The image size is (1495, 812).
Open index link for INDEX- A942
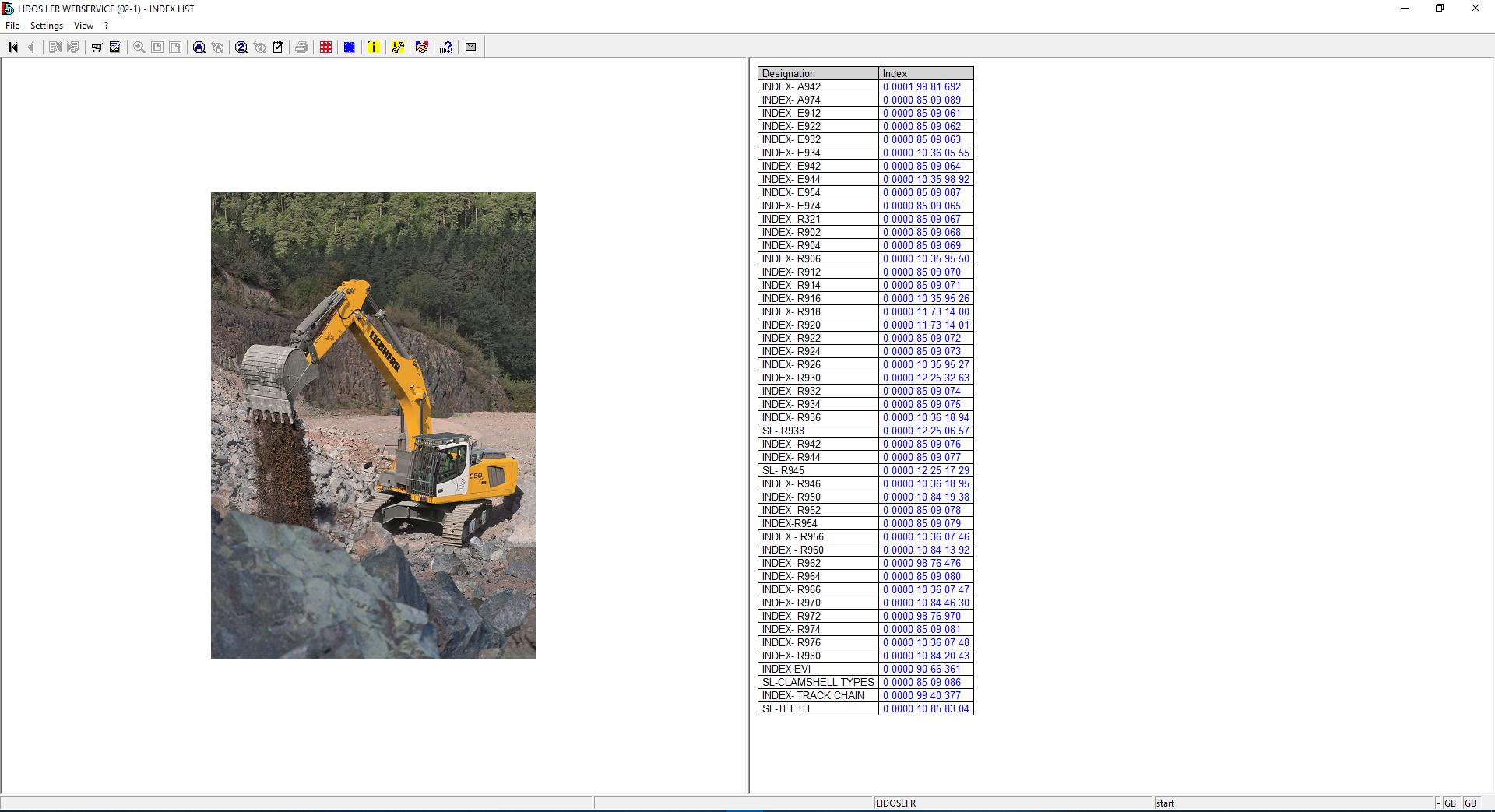click(x=925, y=86)
